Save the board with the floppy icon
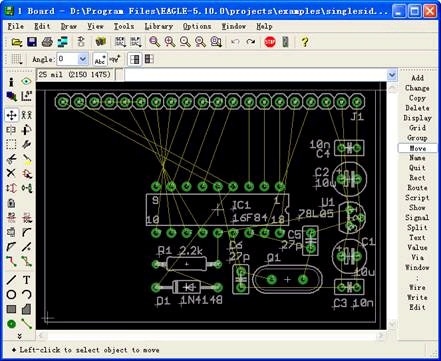This screenshot has width=441, height=361. 32,42
